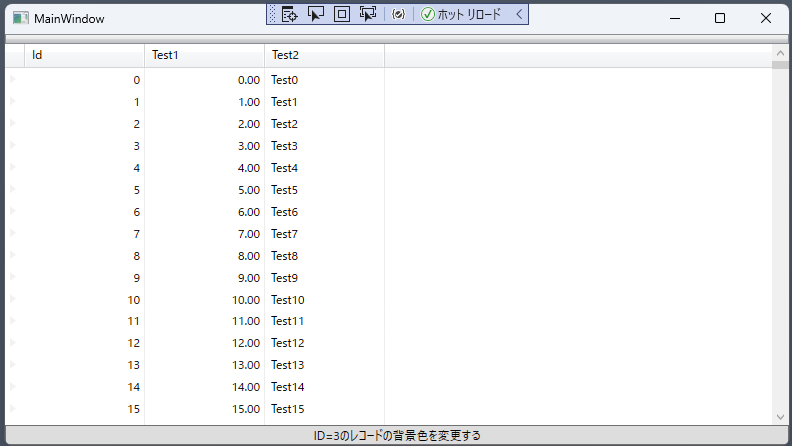Image resolution: width=792 pixels, height=446 pixels.
Task: Expand row details for the row with Id 4
Action: pos(13,167)
